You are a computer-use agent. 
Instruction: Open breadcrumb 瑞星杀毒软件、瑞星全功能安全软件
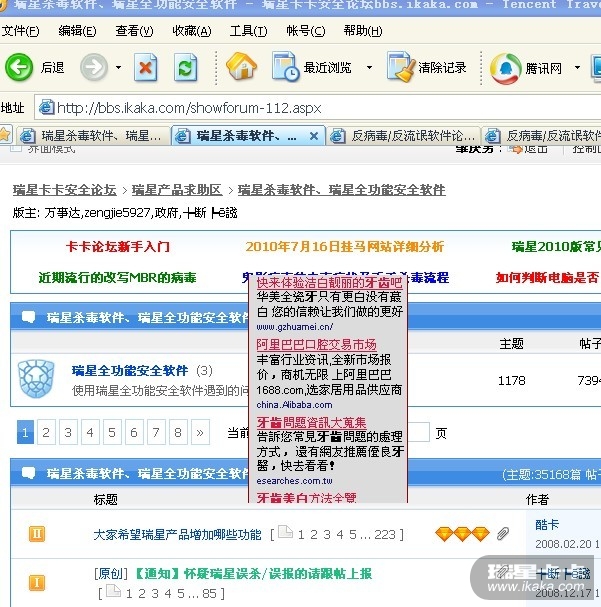pyautogui.click(x=341, y=190)
